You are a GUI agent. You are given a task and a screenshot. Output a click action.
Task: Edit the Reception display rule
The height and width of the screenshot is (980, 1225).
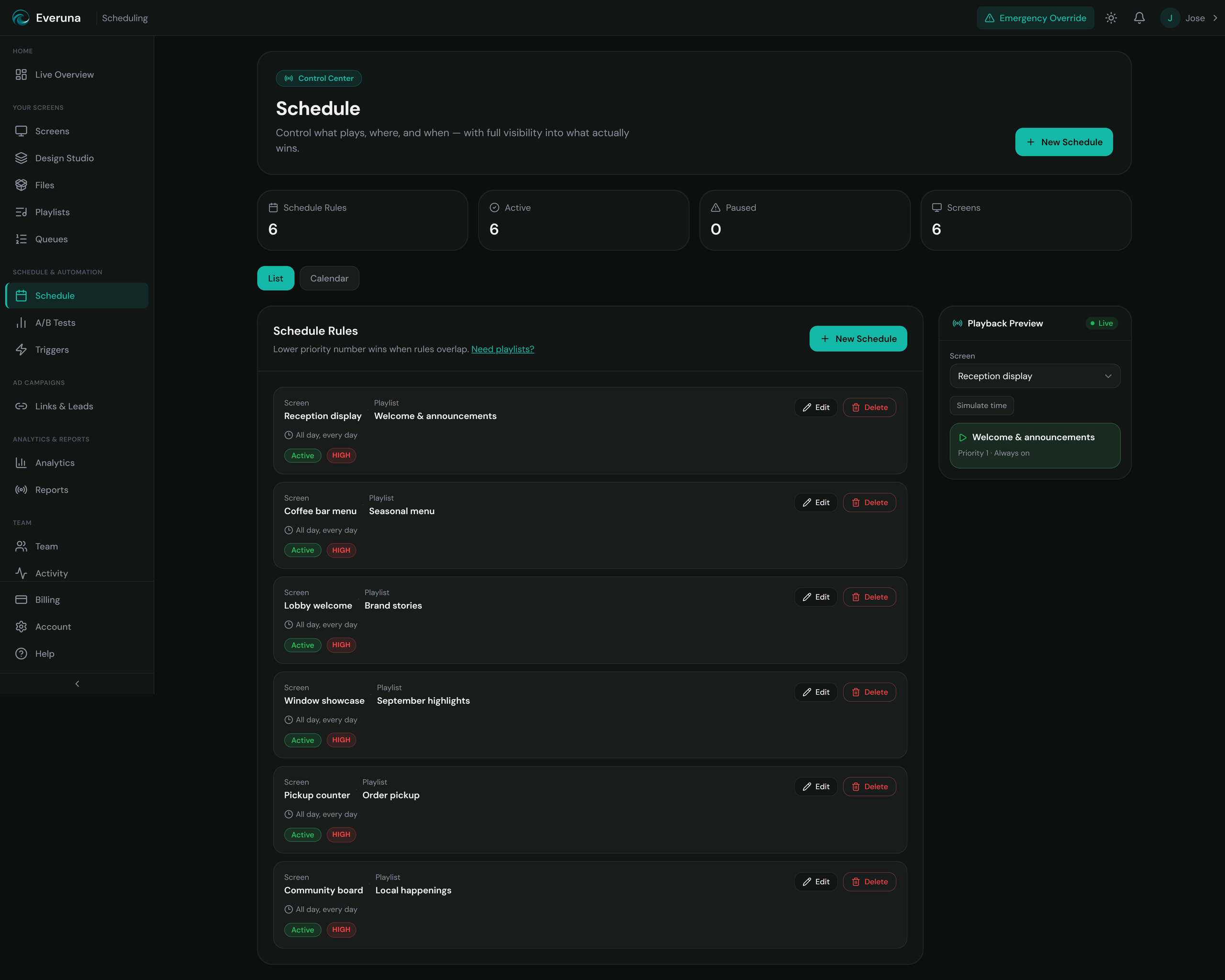[815, 407]
